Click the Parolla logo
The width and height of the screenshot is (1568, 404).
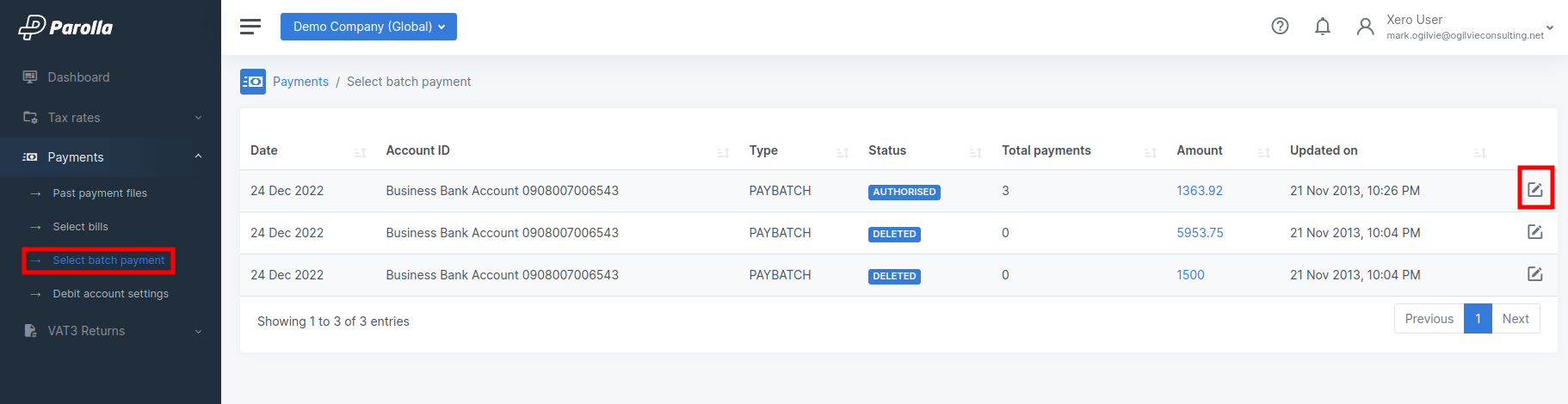[x=65, y=28]
